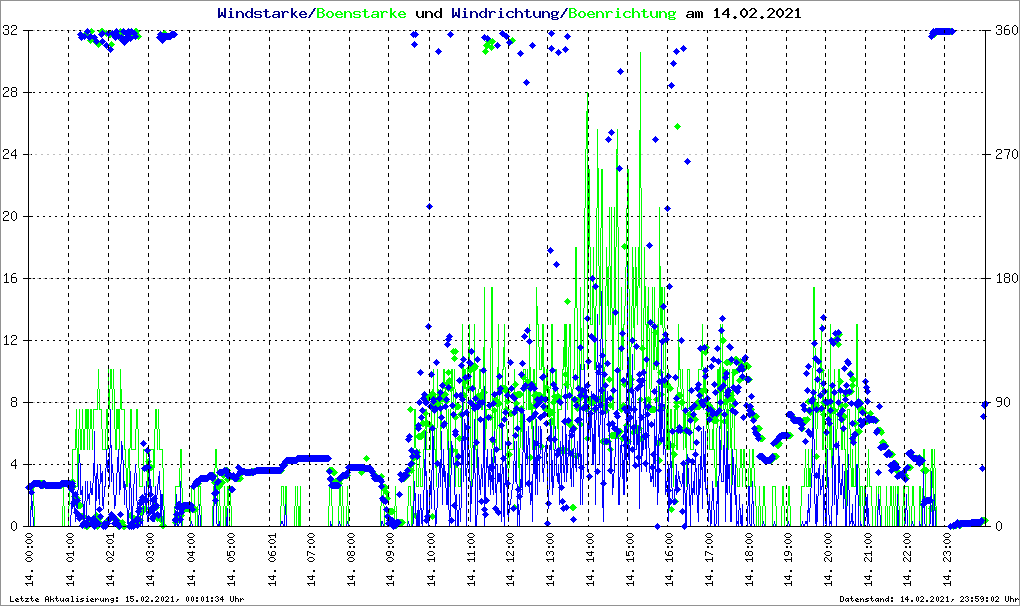Image resolution: width=1020 pixels, height=606 pixels.
Task: Click time label '14. 21:00'
Action: pyautogui.click(x=868, y=559)
